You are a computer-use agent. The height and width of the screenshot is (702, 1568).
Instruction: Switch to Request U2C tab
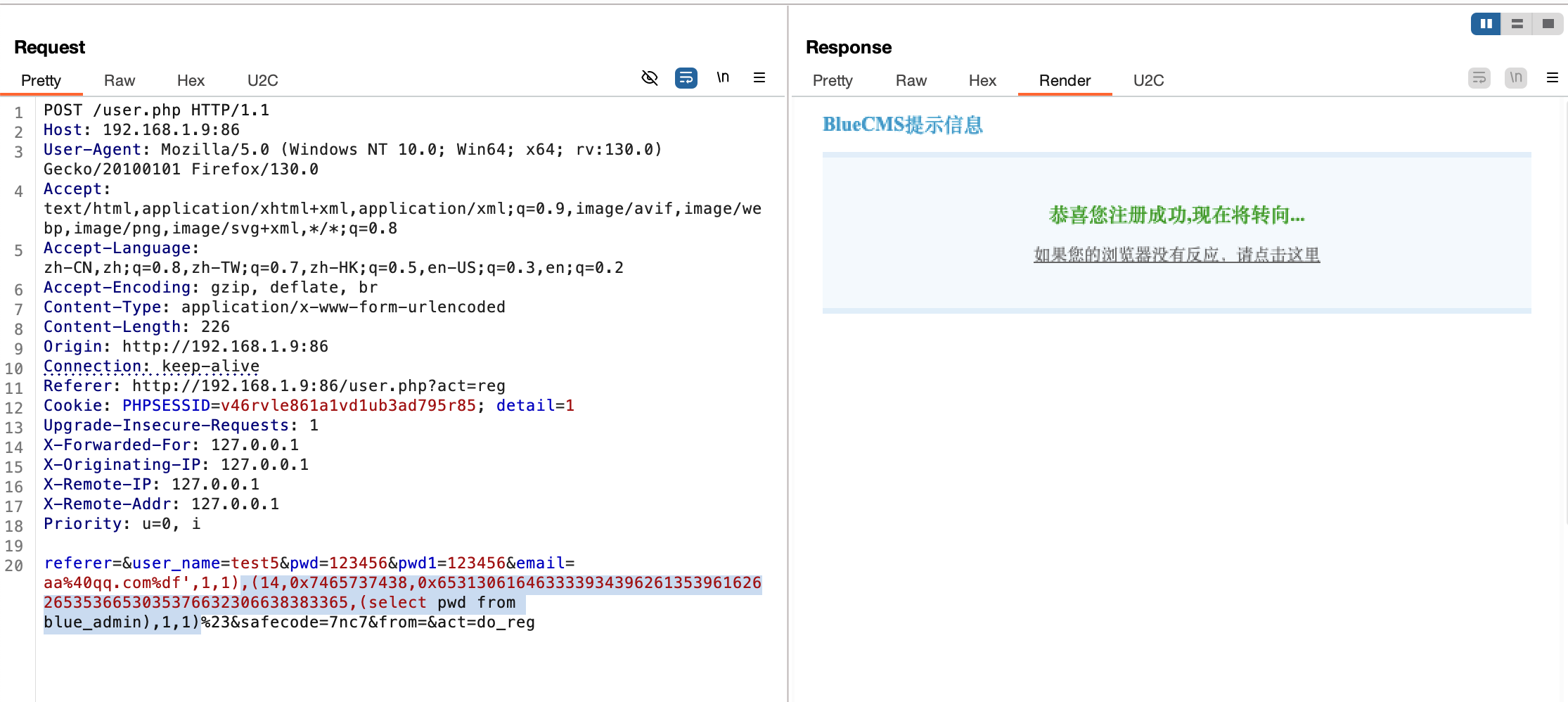(263, 80)
